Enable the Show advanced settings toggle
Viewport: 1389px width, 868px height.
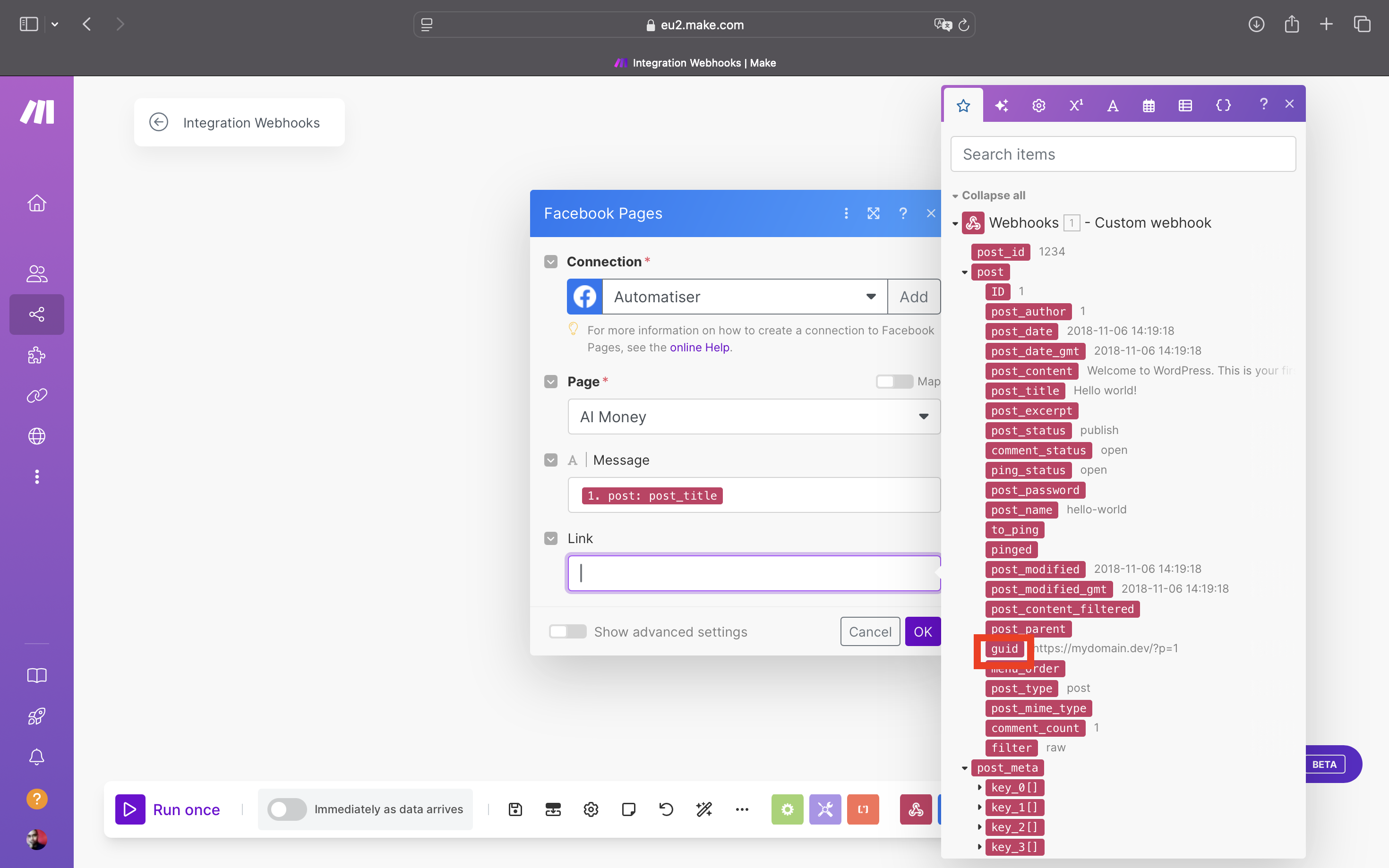coord(567,632)
